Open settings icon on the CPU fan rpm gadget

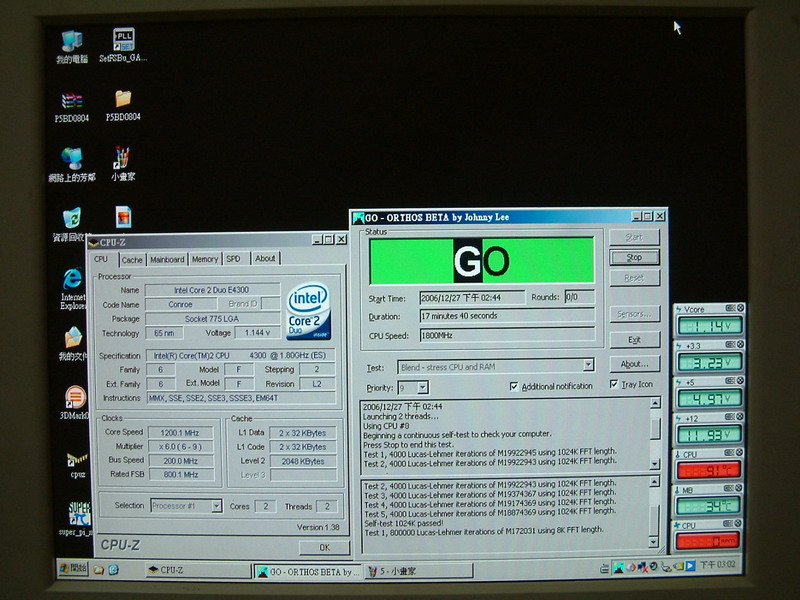pyautogui.click(x=729, y=523)
